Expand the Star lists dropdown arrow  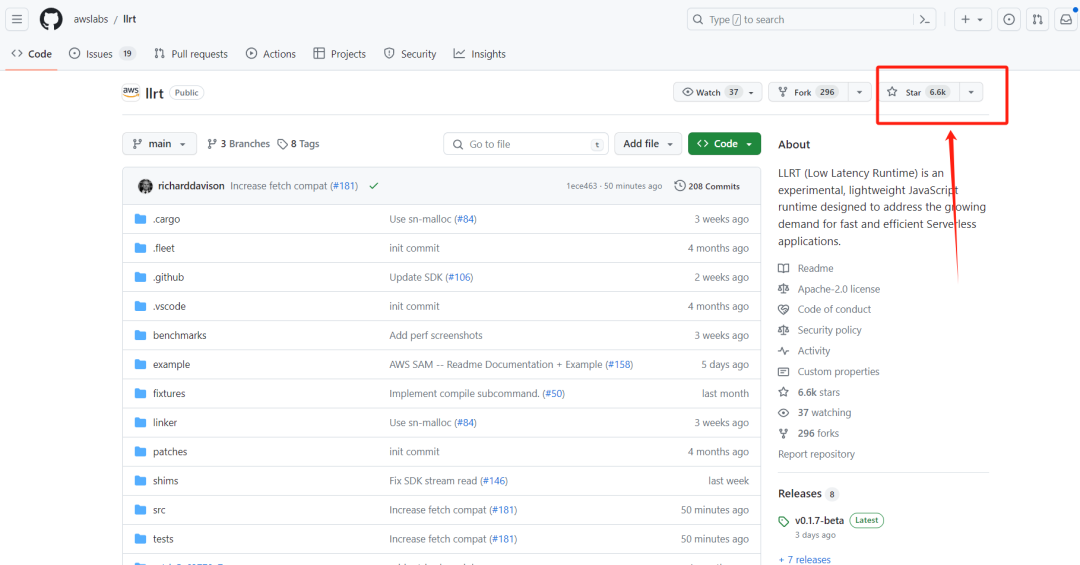(970, 92)
